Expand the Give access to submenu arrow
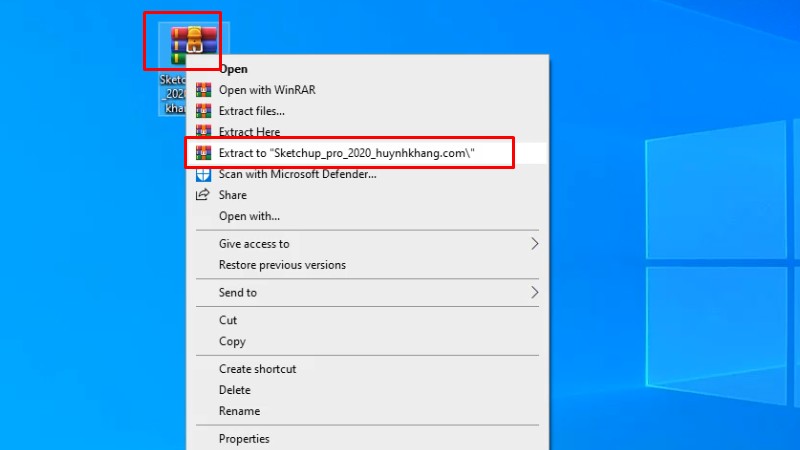The image size is (800, 450). coord(534,244)
